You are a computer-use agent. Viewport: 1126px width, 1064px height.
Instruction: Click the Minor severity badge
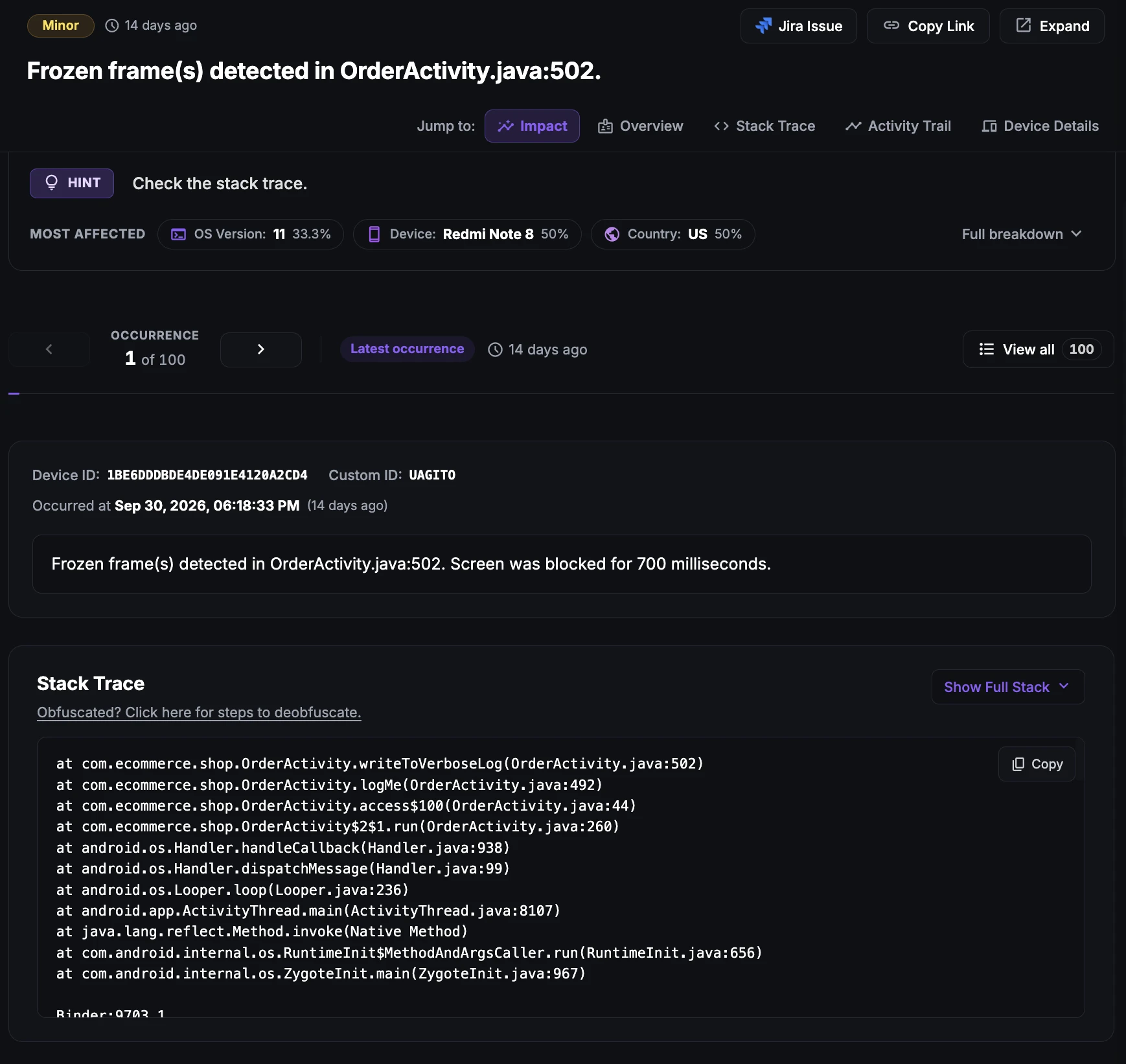click(61, 25)
